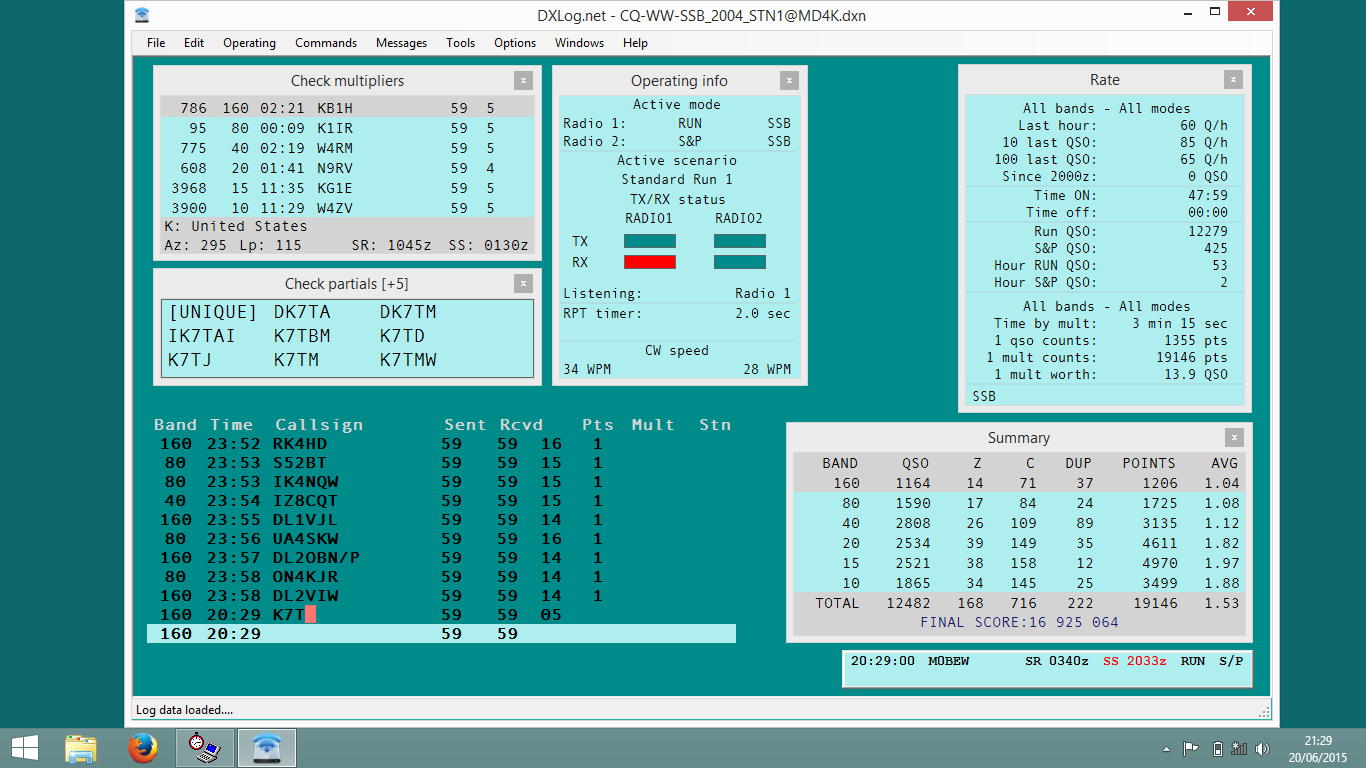Open the Operating menu

249,43
